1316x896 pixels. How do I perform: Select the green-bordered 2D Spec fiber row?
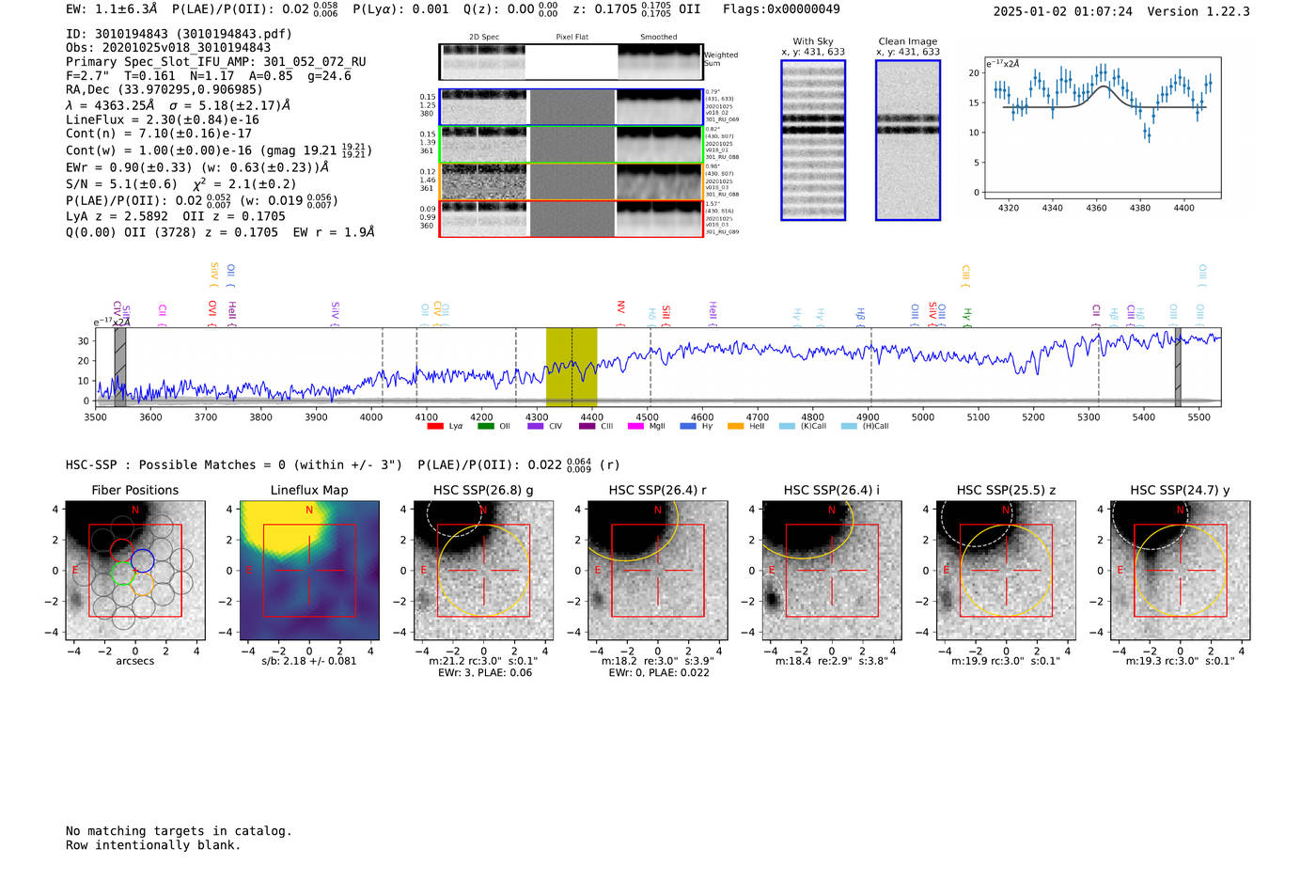[x=571, y=144]
